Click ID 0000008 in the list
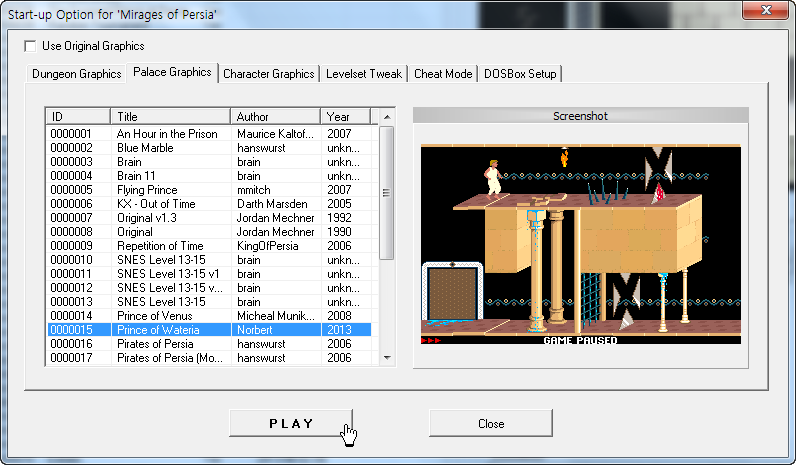Viewport: 796px width, 465px height. click(x=72, y=232)
